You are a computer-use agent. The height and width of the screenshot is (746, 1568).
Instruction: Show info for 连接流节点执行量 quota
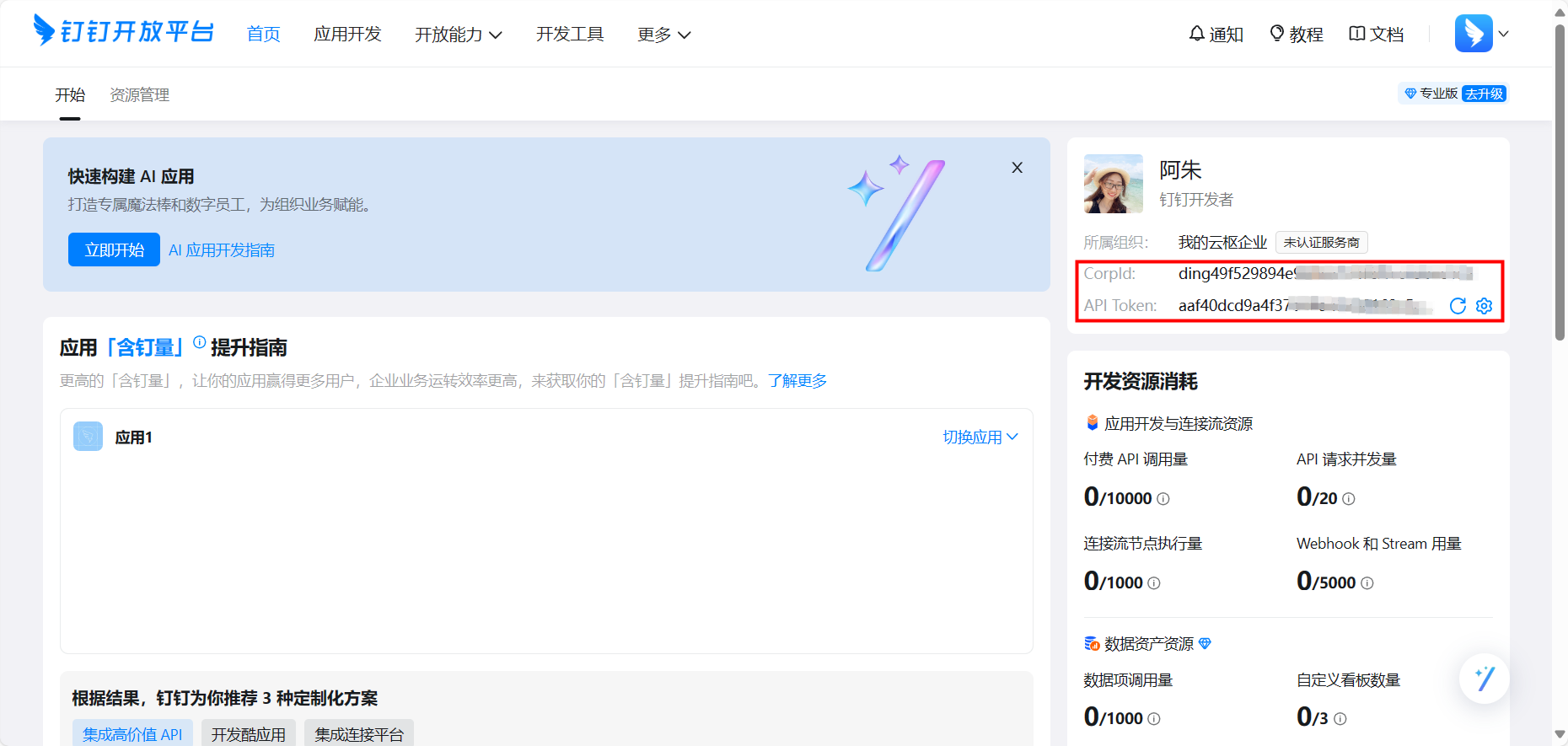(x=1154, y=583)
